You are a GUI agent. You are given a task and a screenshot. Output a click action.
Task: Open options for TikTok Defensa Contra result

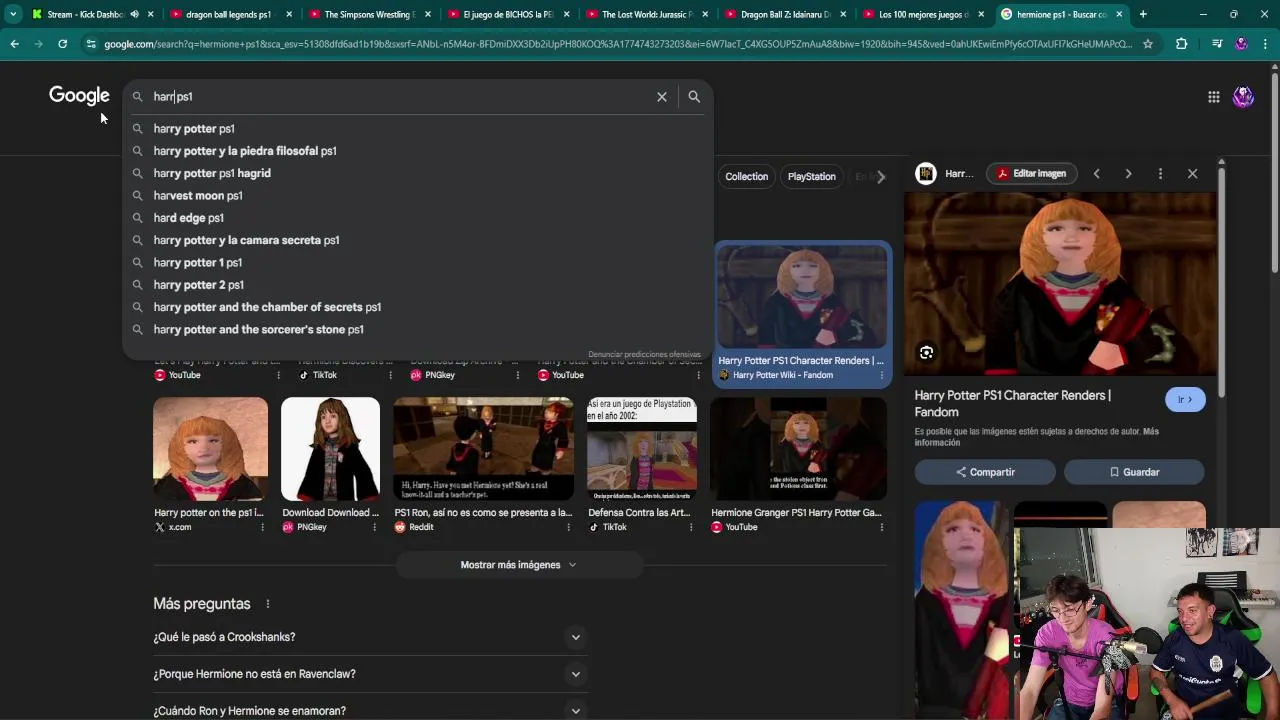(x=690, y=527)
